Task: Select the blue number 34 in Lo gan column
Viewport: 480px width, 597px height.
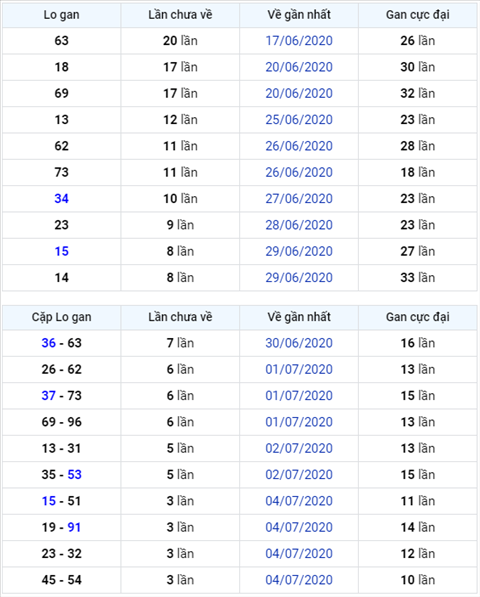Action: 62,198
